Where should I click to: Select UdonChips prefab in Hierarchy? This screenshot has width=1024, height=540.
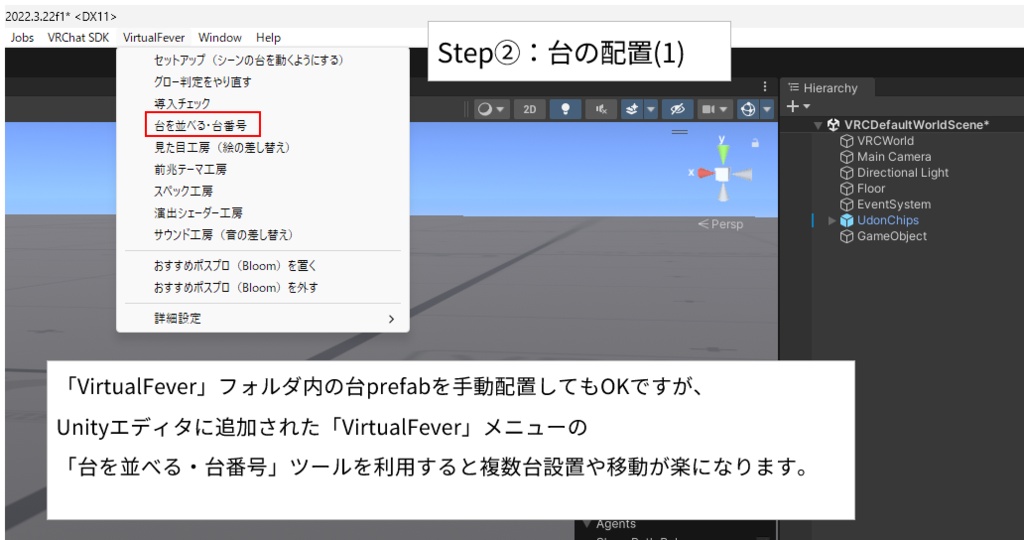point(888,220)
